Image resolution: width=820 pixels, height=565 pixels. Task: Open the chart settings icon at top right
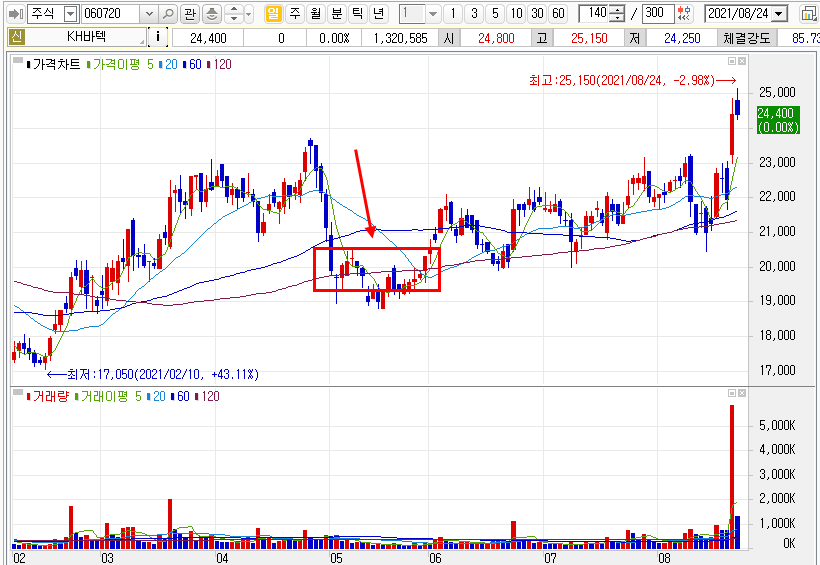809,14
